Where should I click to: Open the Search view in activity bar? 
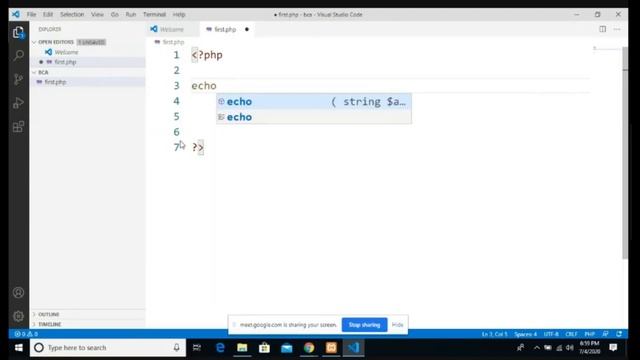18,56
